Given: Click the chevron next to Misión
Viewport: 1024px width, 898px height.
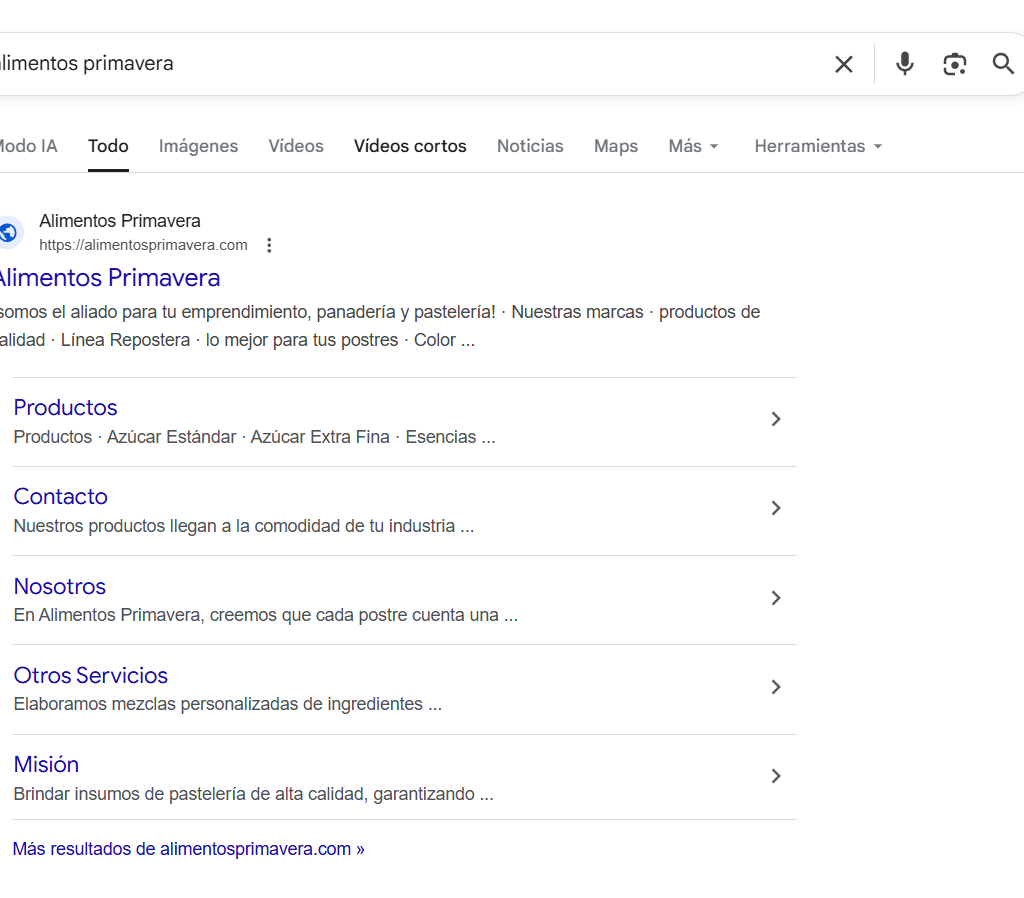Looking at the screenshot, I should tap(775, 776).
